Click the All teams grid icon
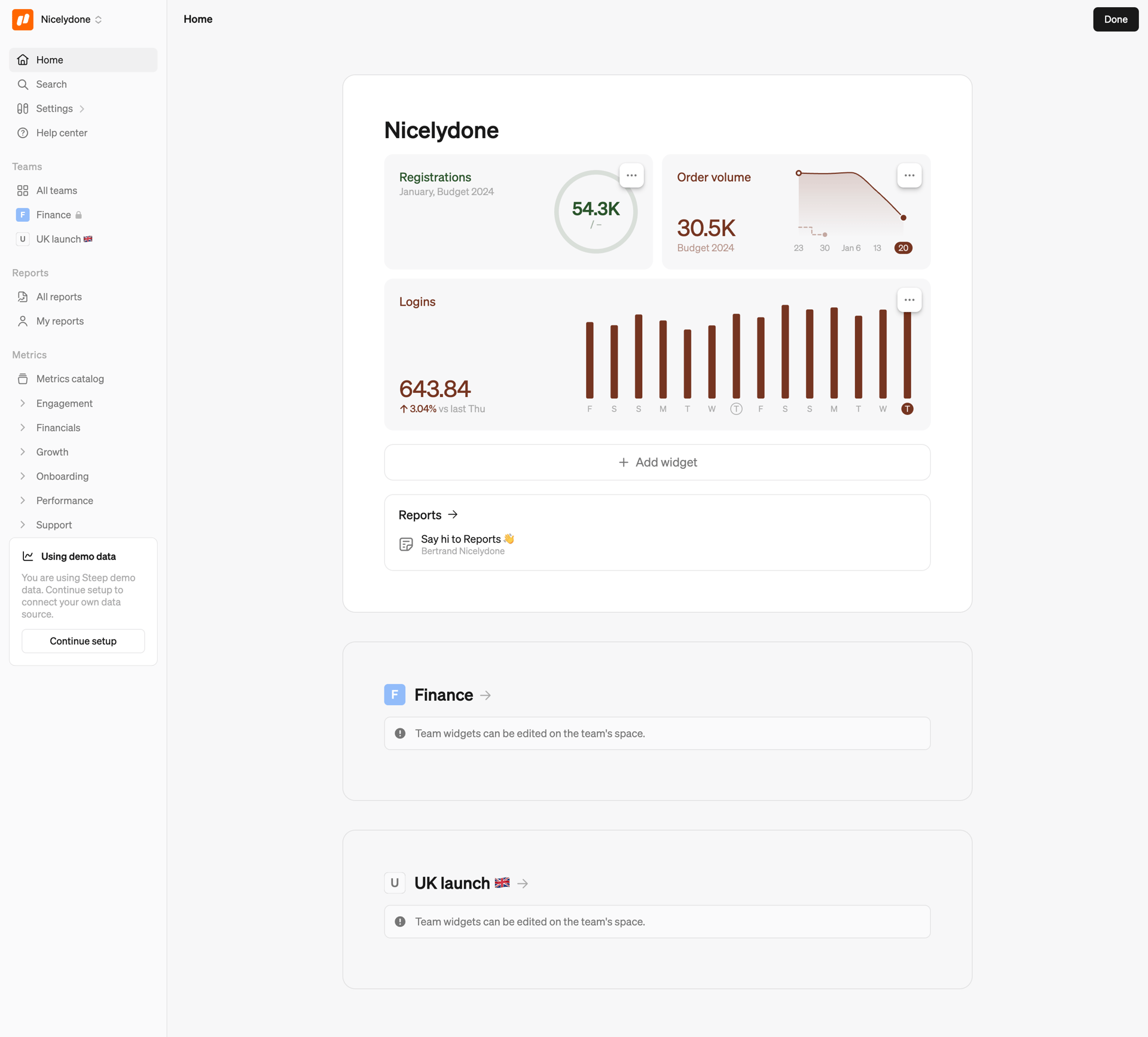Viewport: 1148px width, 1037px height. point(23,190)
